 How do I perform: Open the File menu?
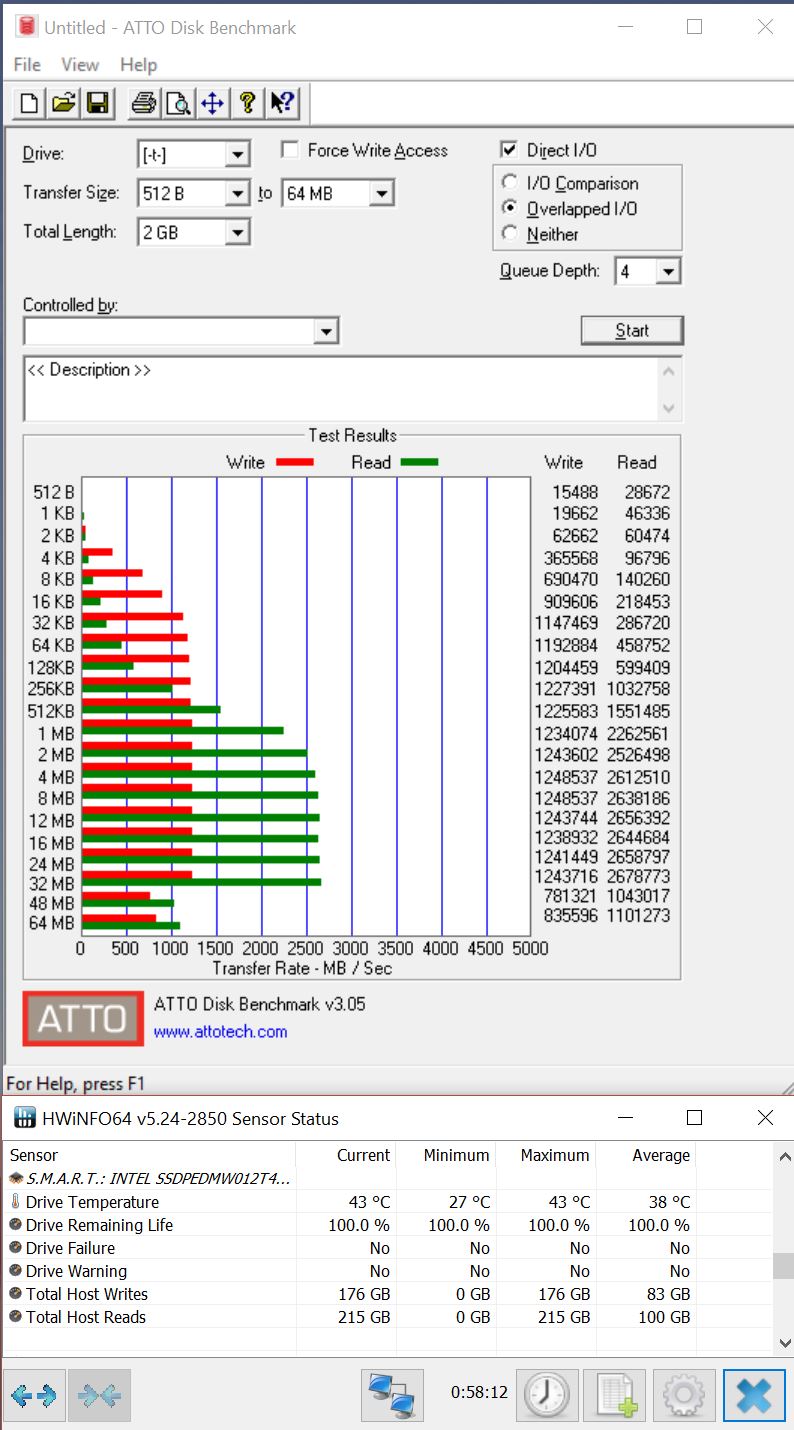pos(27,64)
